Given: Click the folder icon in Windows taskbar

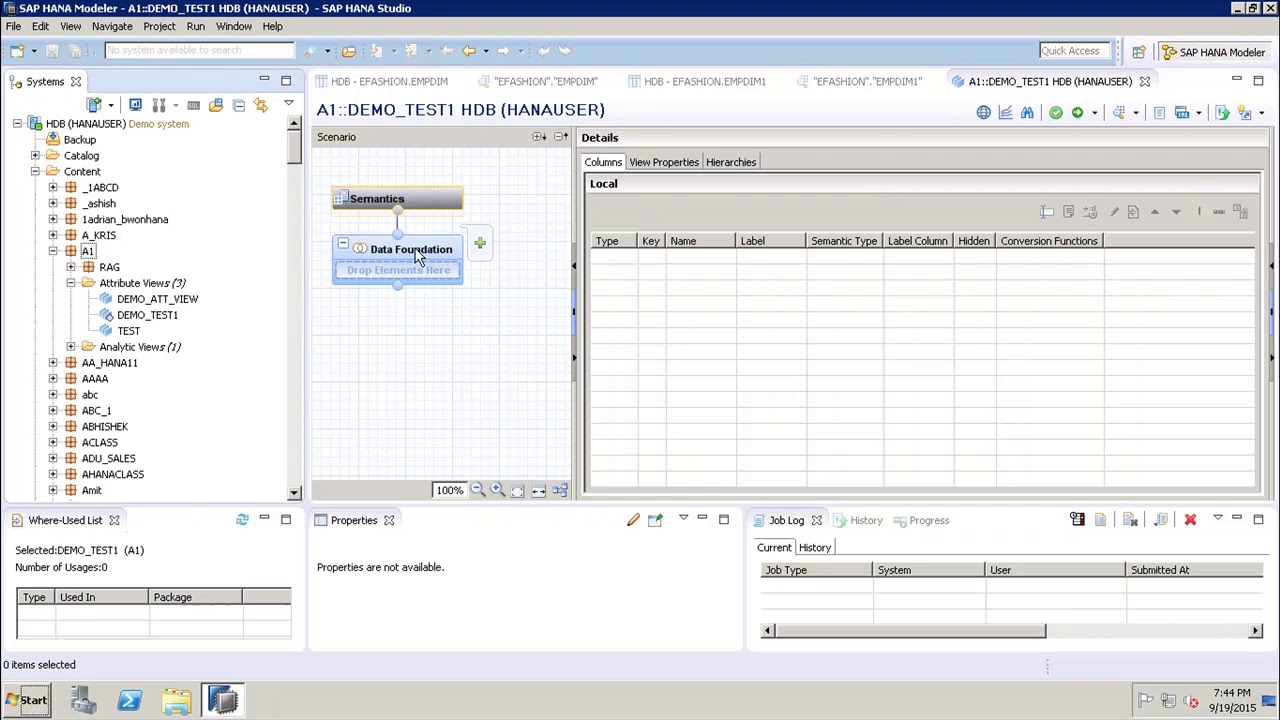Looking at the screenshot, I should [x=176, y=701].
